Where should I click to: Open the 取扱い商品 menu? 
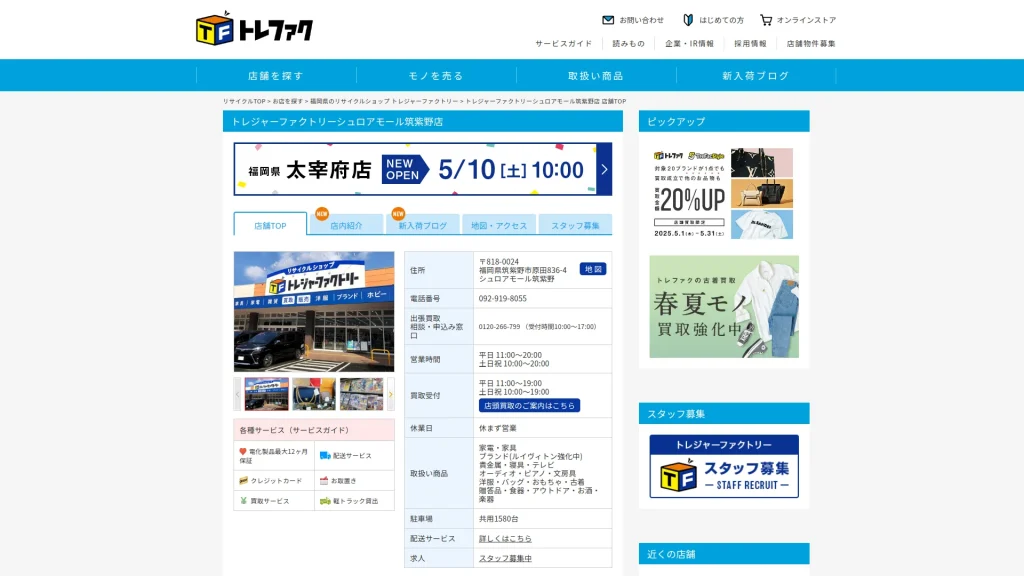pos(596,76)
